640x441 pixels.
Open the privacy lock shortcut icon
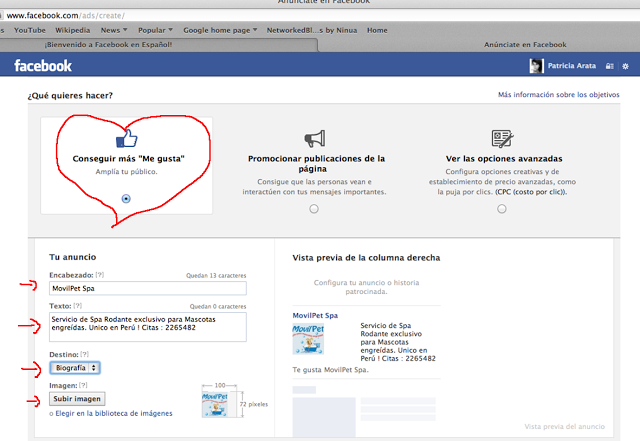(x=609, y=66)
